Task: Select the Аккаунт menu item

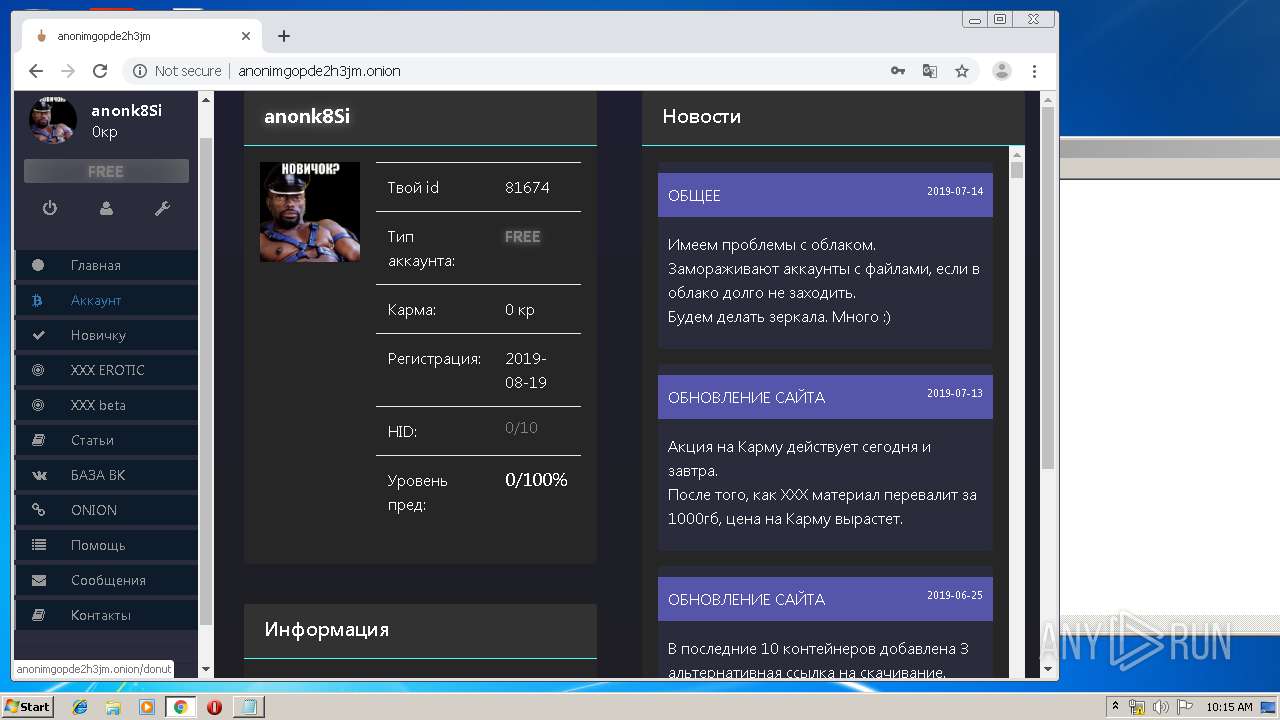Action: tap(106, 300)
